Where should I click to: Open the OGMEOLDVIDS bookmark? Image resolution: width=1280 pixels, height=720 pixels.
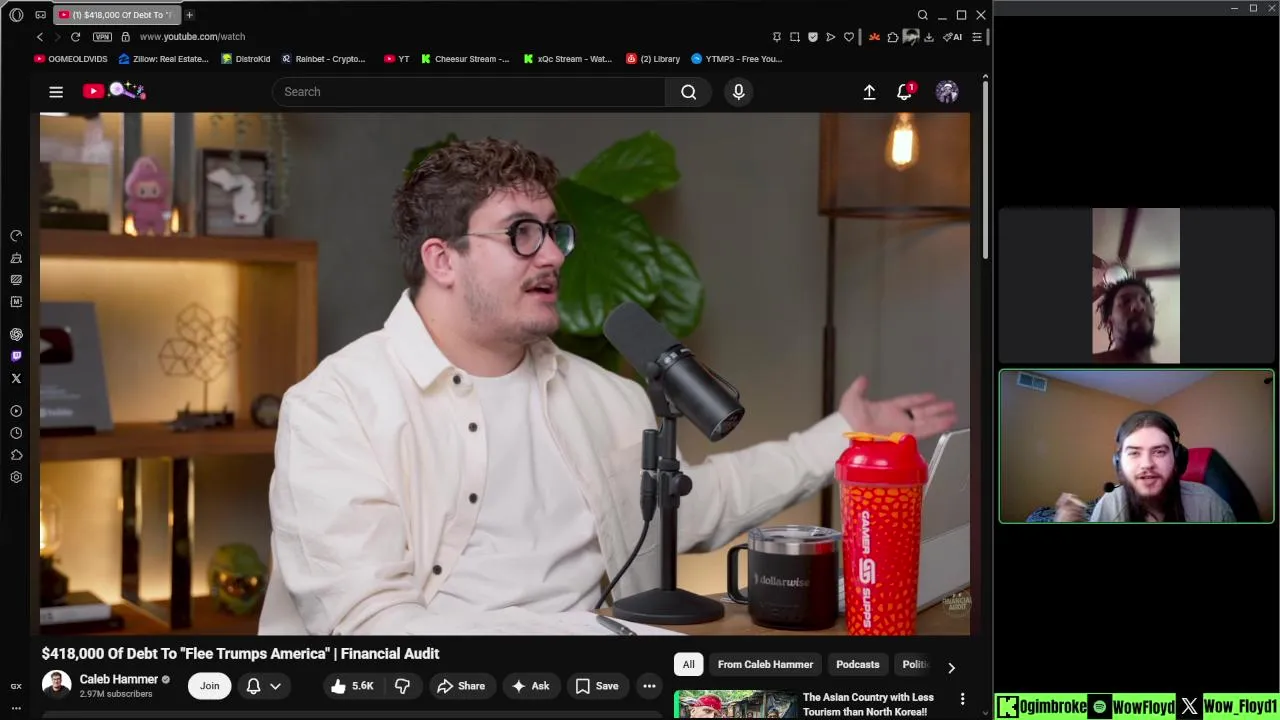pos(71,59)
